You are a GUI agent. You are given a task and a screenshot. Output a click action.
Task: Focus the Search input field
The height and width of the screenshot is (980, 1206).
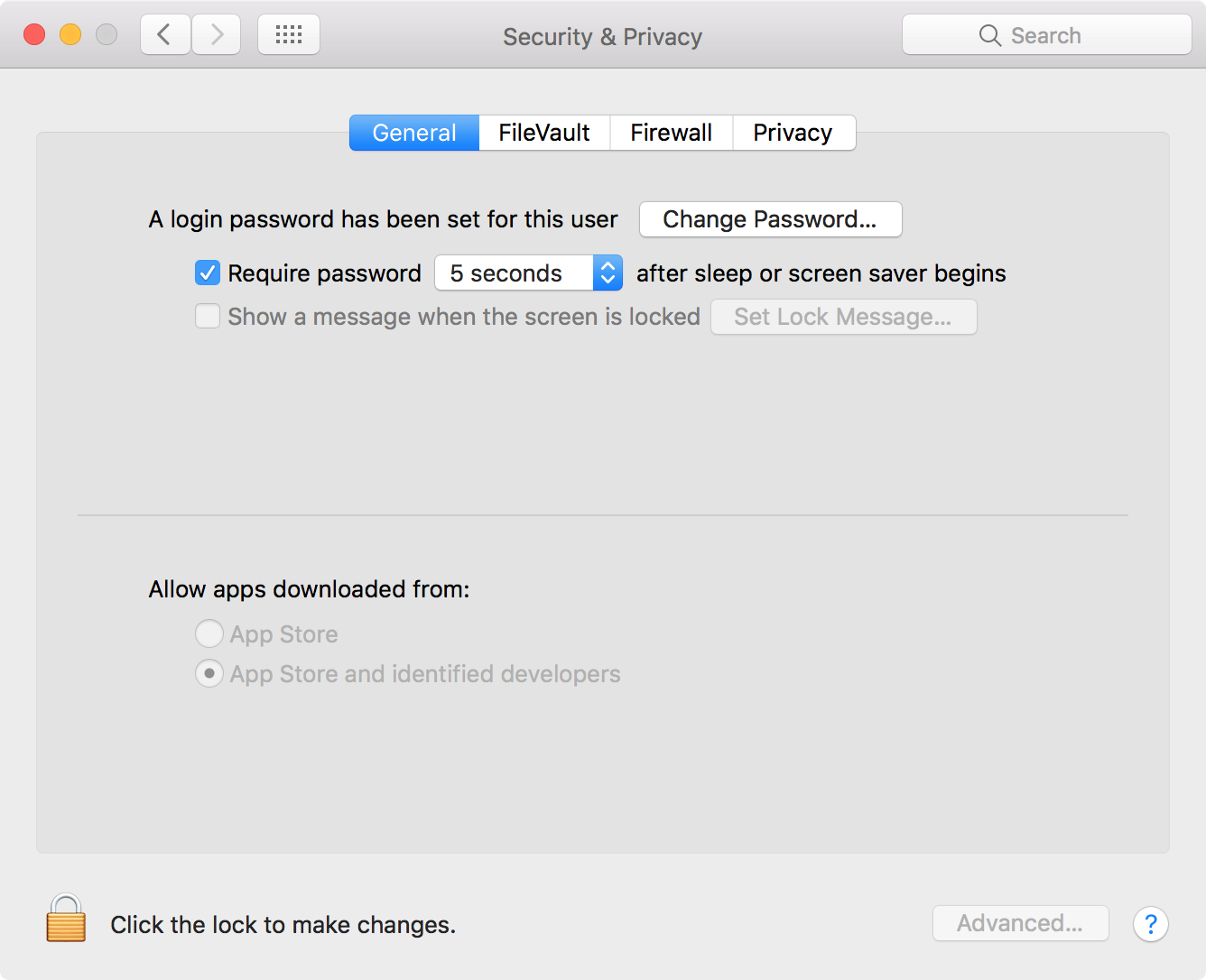pos(1047,35)
